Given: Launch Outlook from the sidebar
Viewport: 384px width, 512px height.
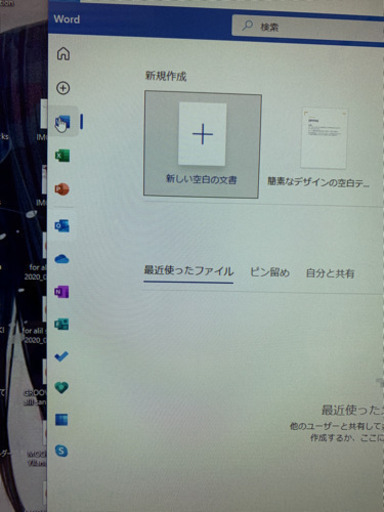Looking at the screenshot, I should click(62, 226).
